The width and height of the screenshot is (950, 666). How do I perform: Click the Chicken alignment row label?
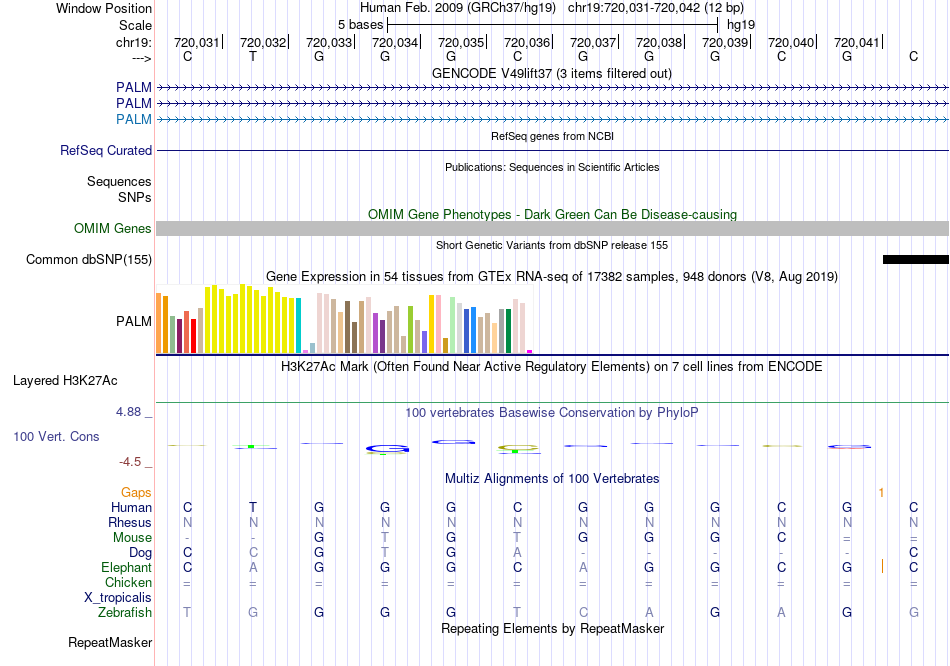pos(128,582)
